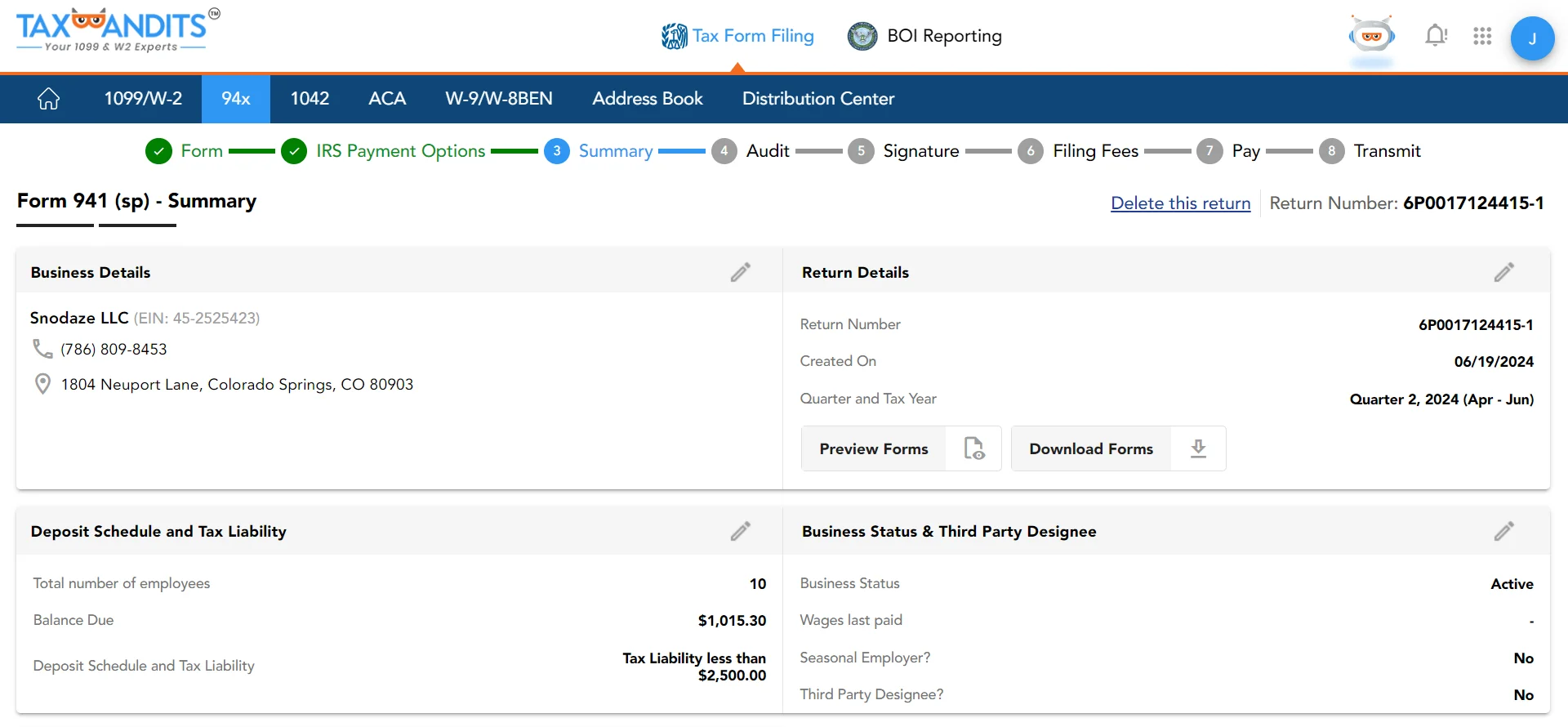Image resolution: width=1568 pixels, height=727 pixels.
Task: Select the Summary step
Action: click(x=616, y=151)
